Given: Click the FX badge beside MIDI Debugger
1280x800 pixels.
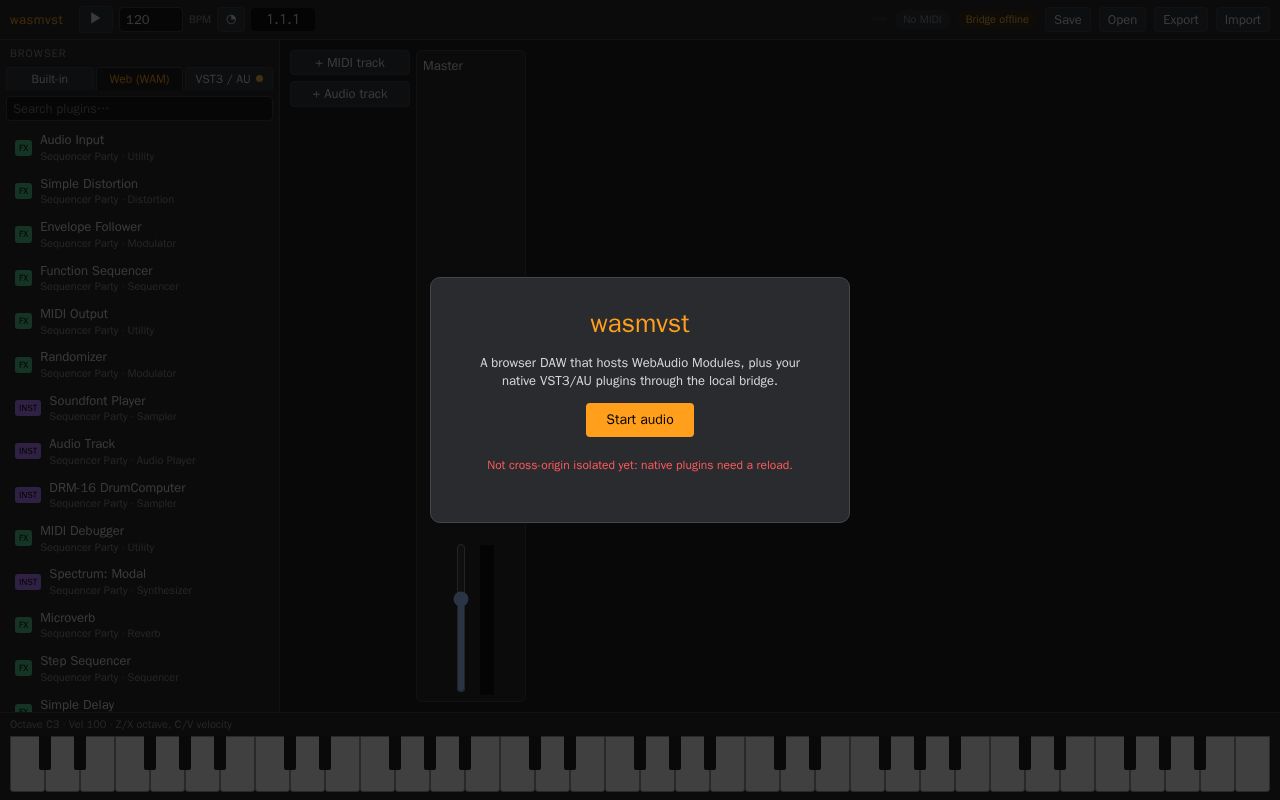Looking at the screenshot, I should coord(24,538).
